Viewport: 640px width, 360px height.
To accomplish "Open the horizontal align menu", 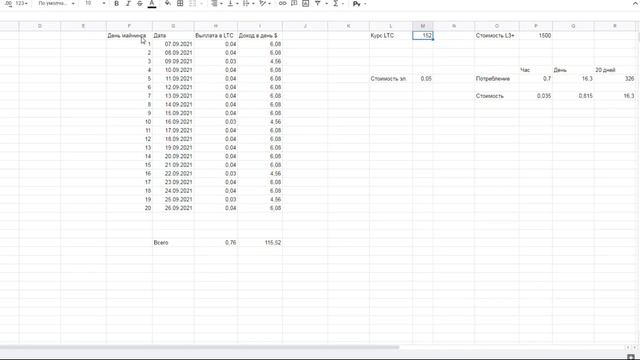I will coord(216,4).
